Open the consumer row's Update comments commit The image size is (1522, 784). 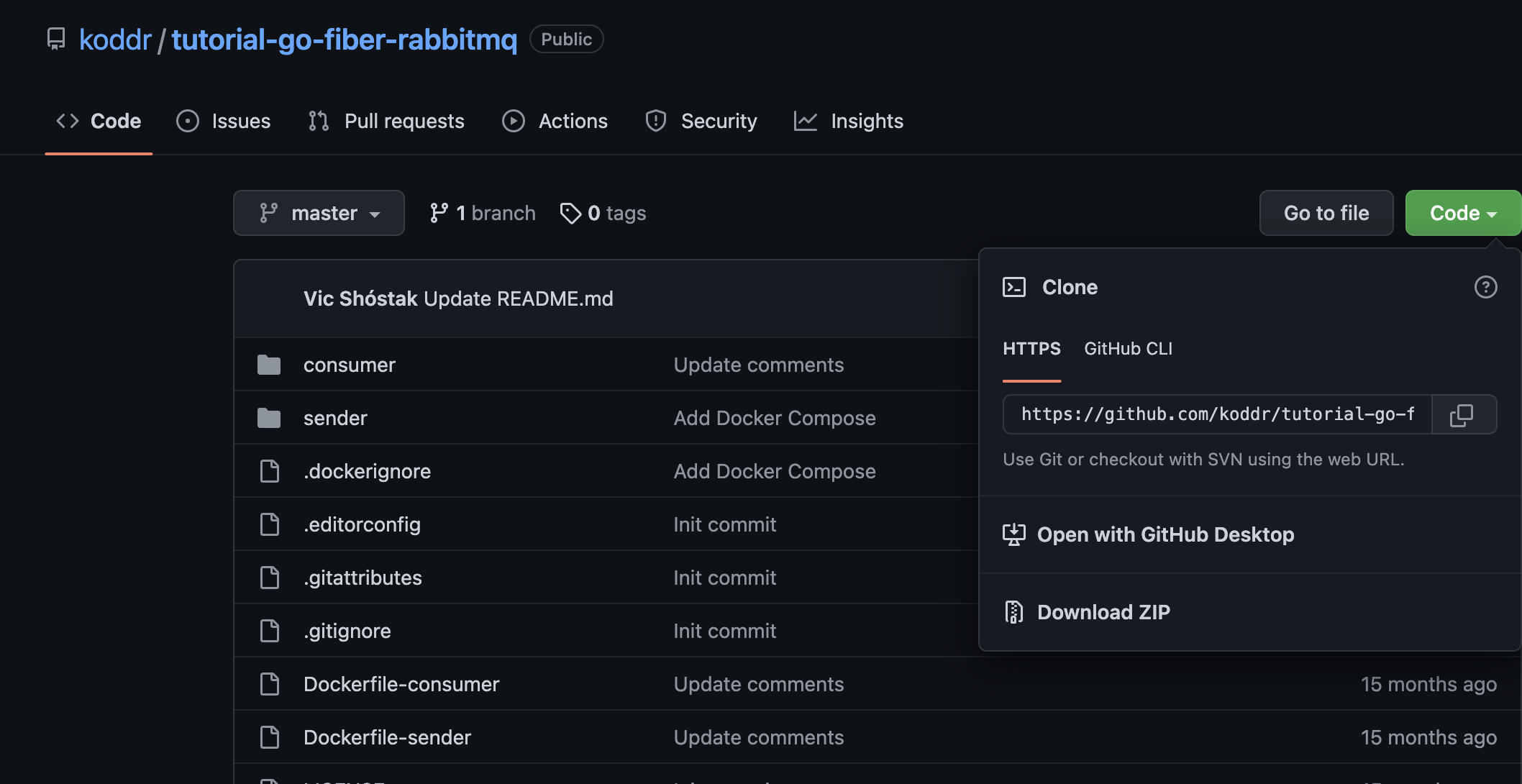pos(759,365)
